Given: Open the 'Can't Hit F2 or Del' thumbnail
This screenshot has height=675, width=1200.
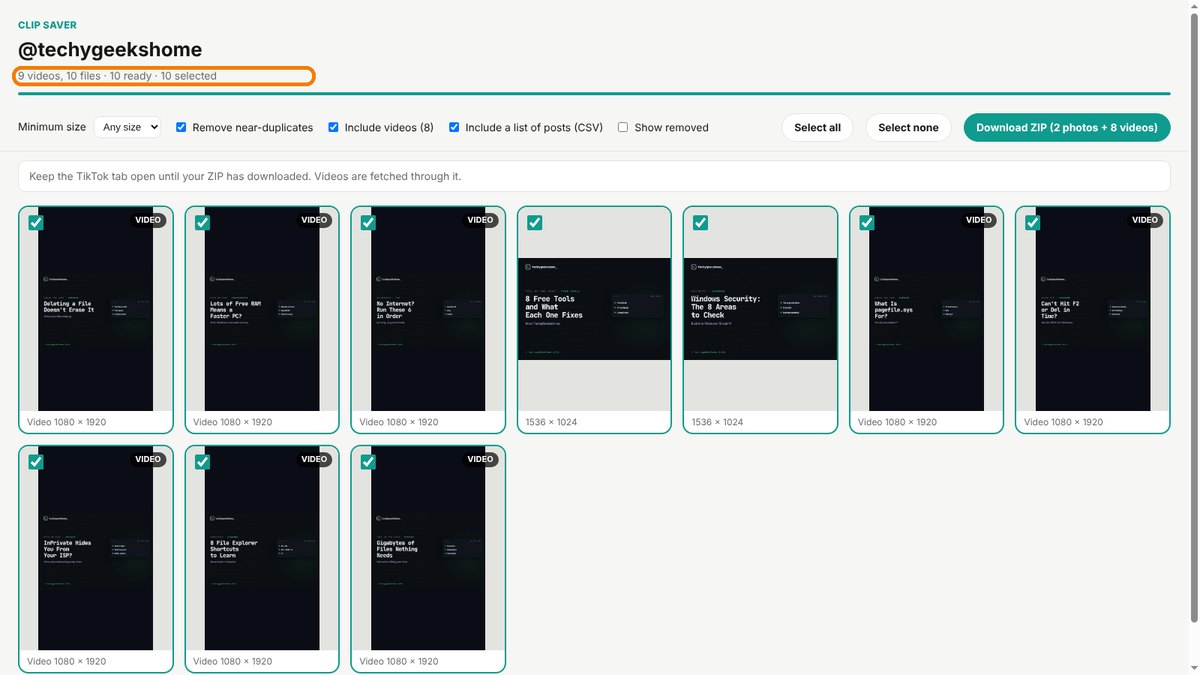Looking at the screenshot, I should point(1092,309).
